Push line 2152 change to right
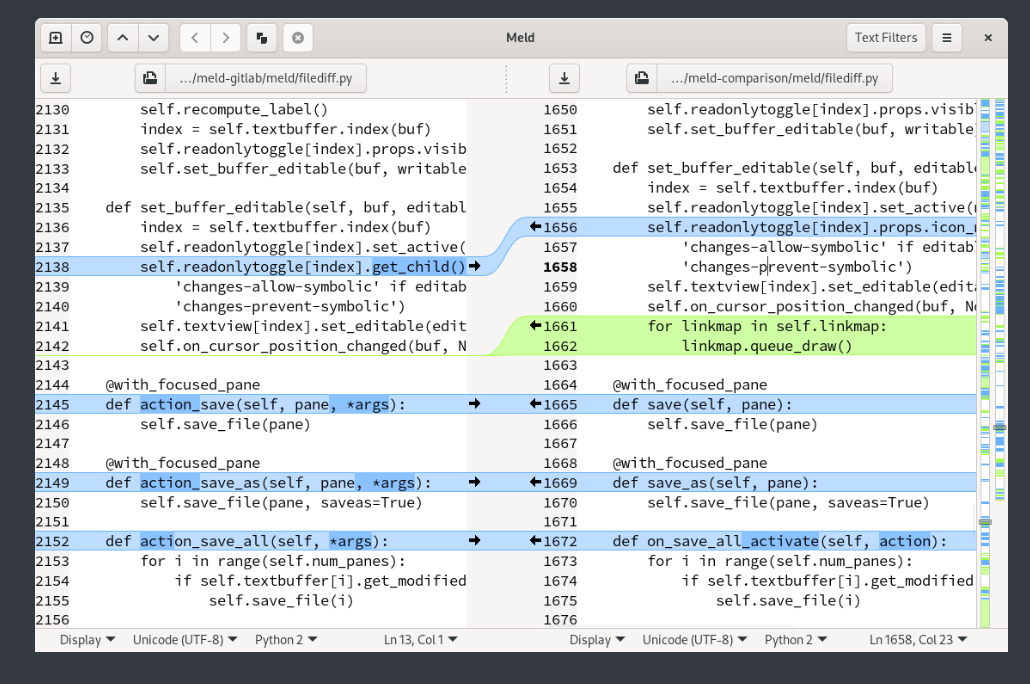 tap(474, 540)
